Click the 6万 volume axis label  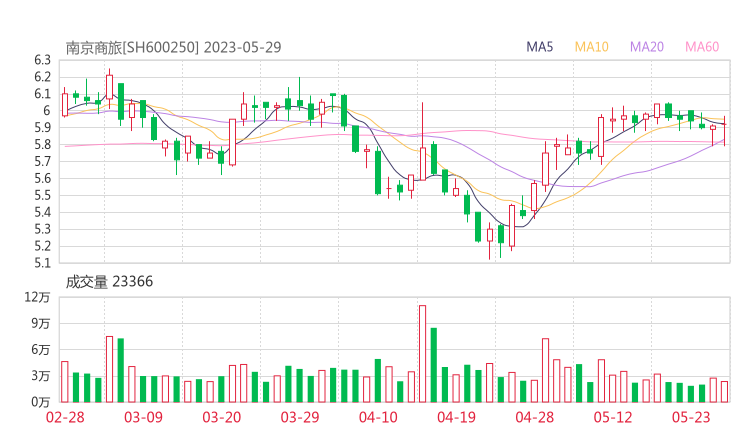pyautogui.click(x=41, y=350)
